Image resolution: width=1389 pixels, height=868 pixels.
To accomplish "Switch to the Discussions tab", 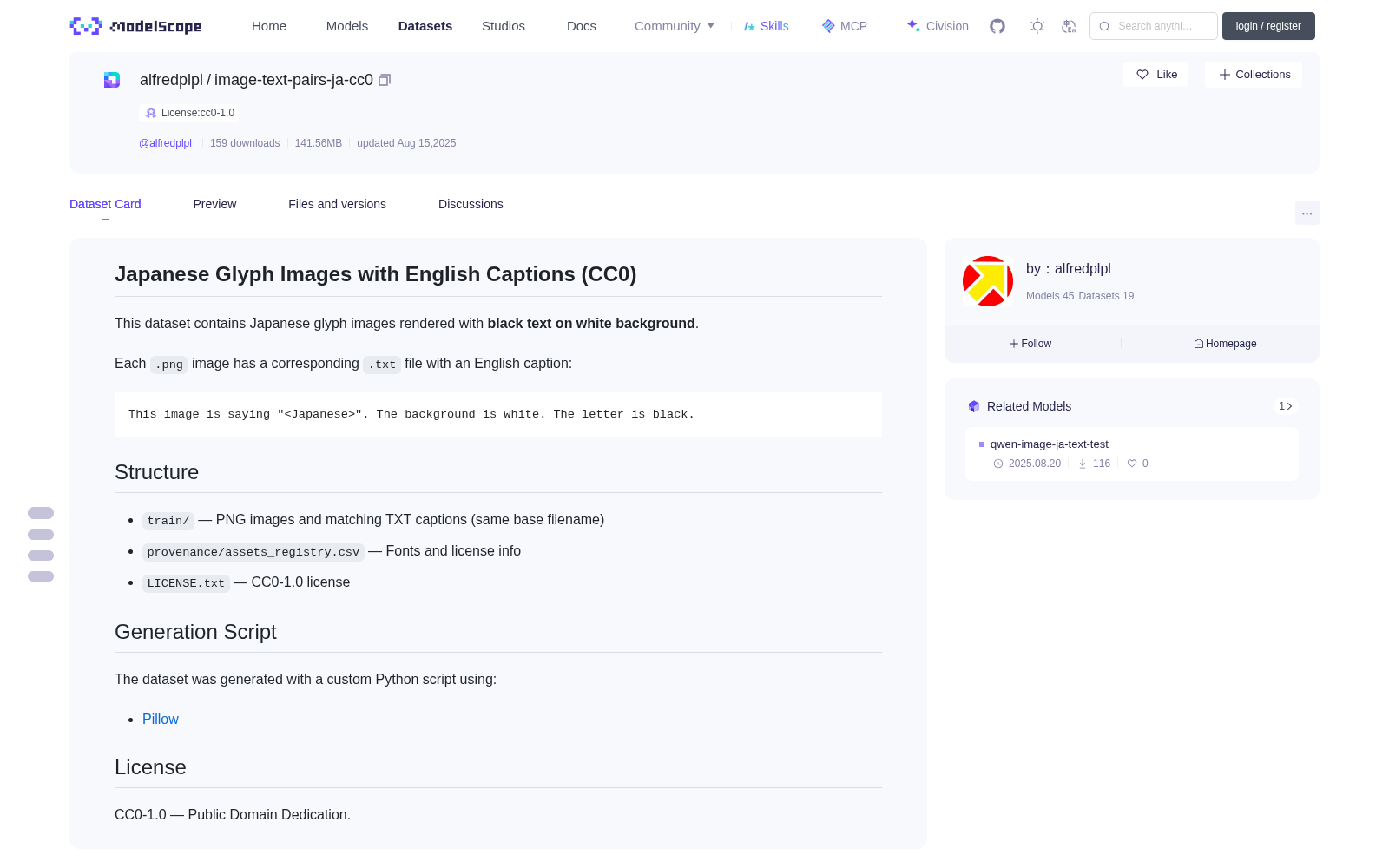I will pos(471,204).
